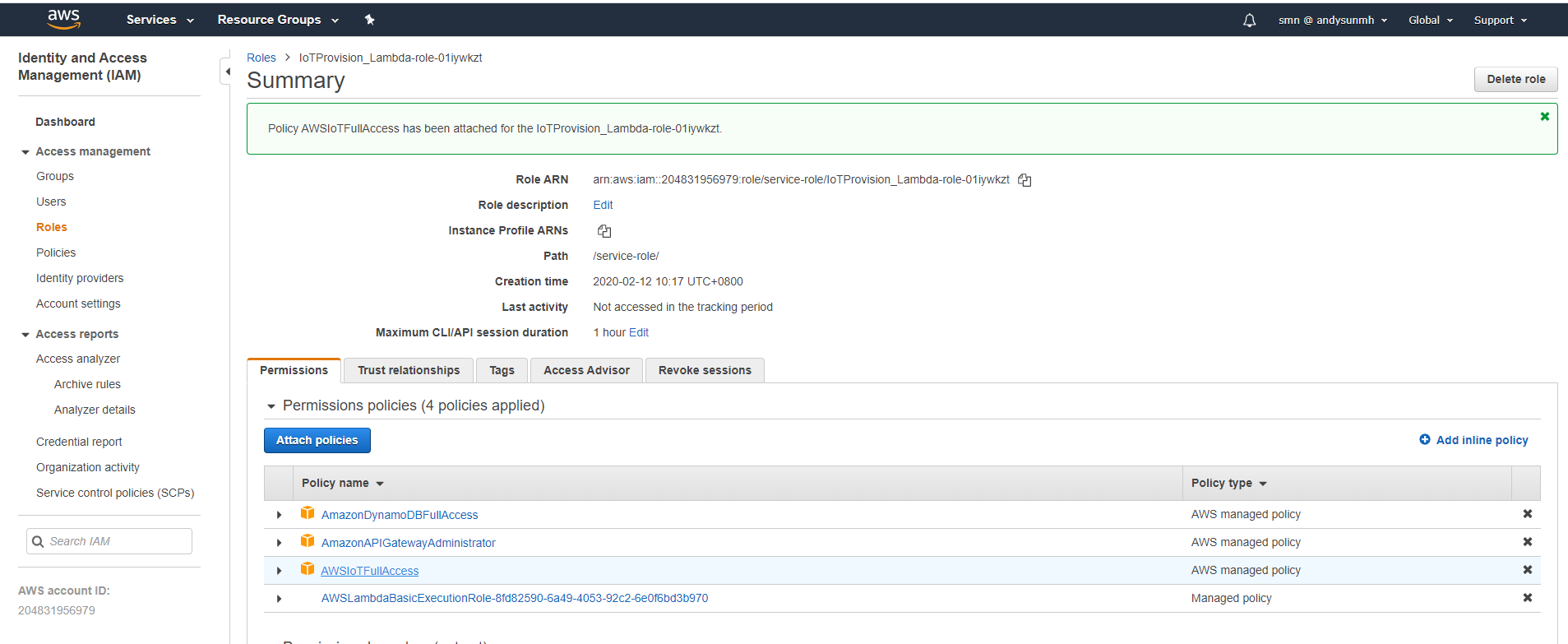Open Identity providers
1568x644 pixels.
(x=80, y=278)
